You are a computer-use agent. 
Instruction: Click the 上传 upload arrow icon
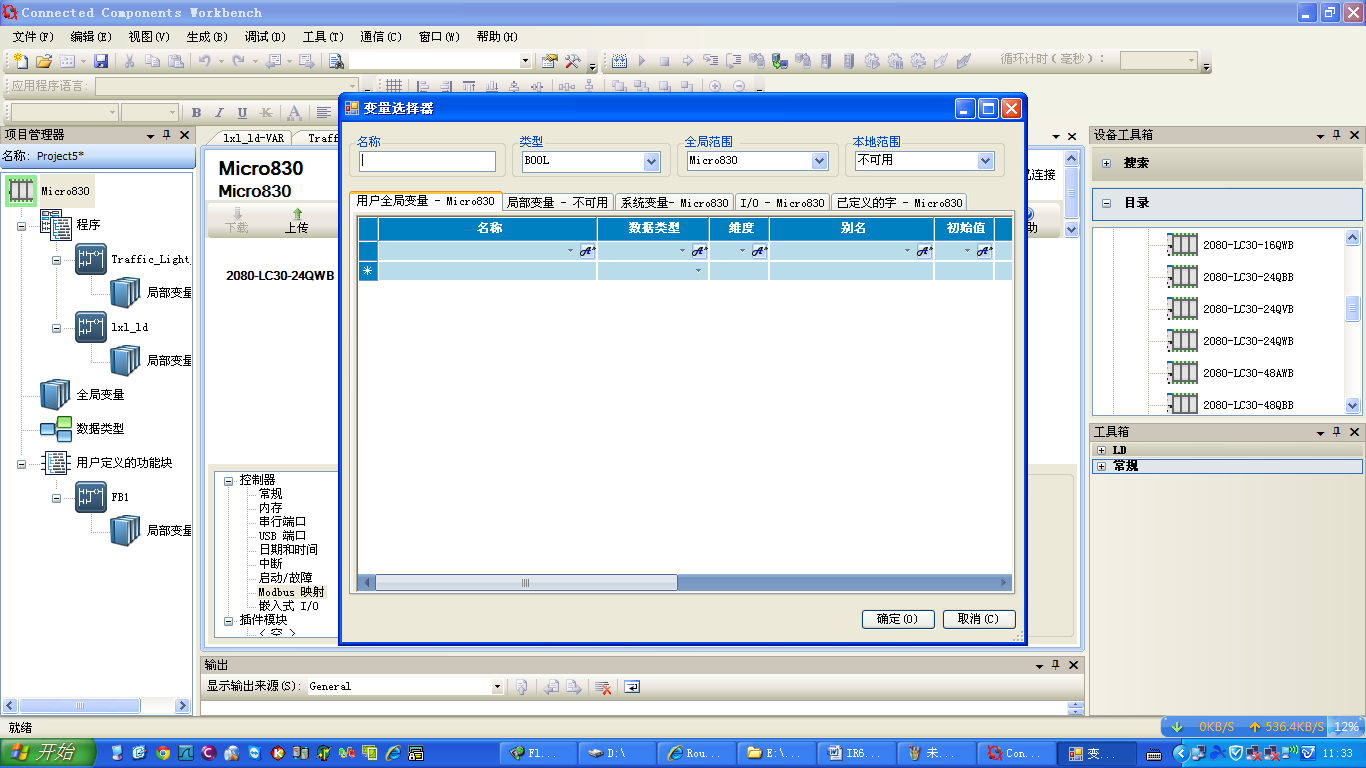pyautogui.click(x=296, y=214)
